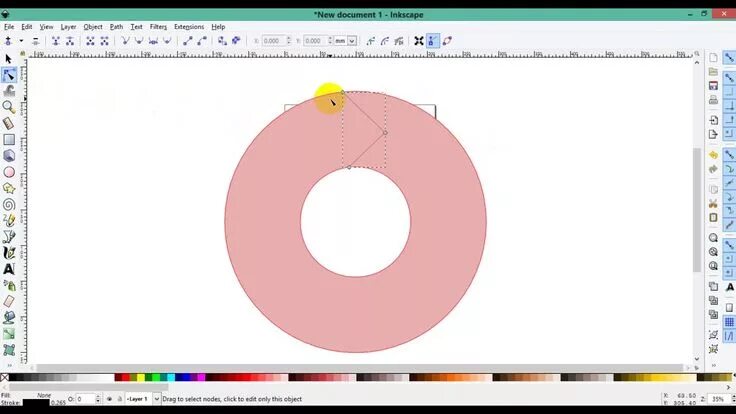Click the opacity O input field
The height and width of the screenshot is (414, 736).
coord(84,399)
